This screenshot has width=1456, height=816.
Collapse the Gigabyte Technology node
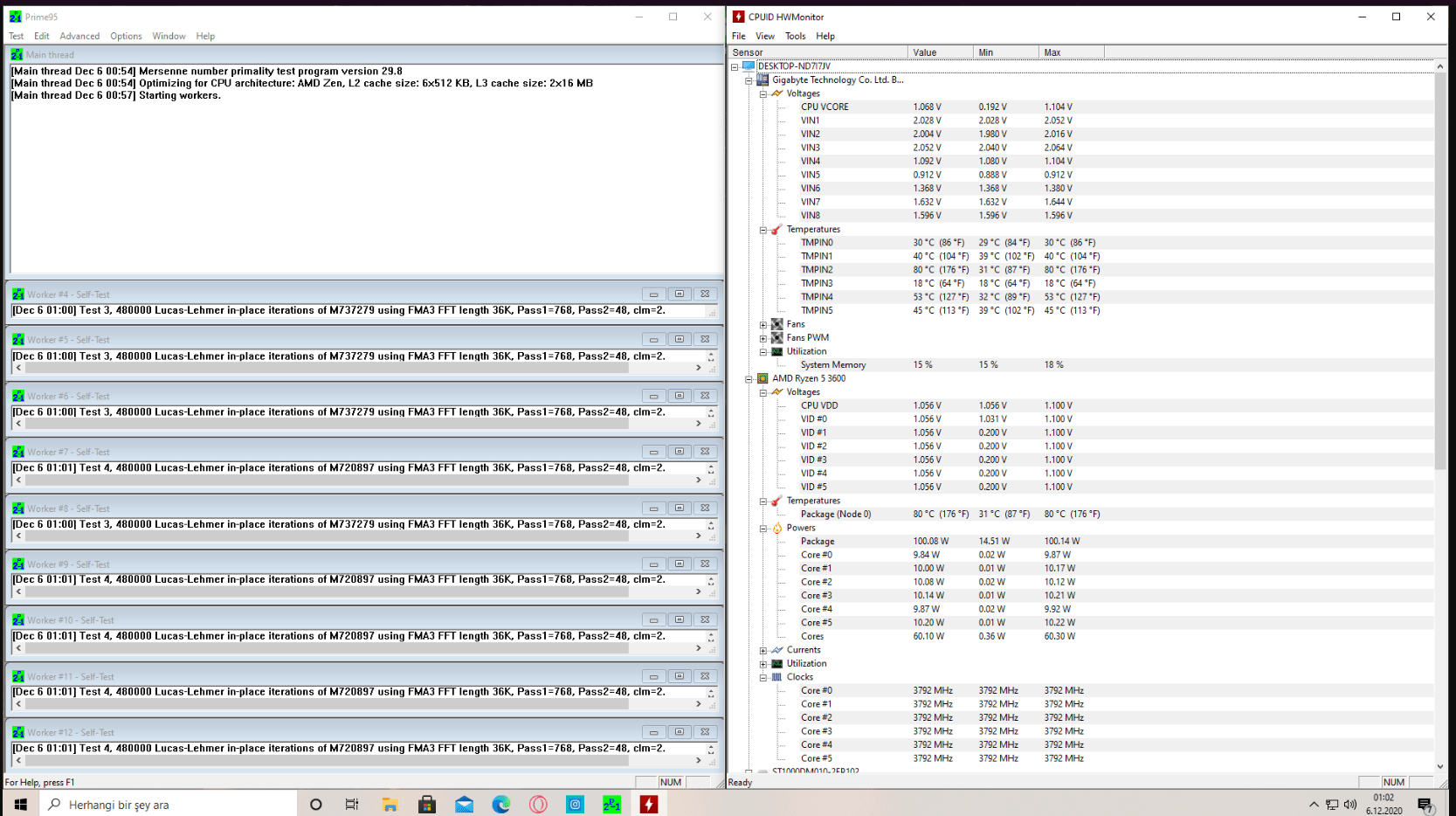[749, 80]
